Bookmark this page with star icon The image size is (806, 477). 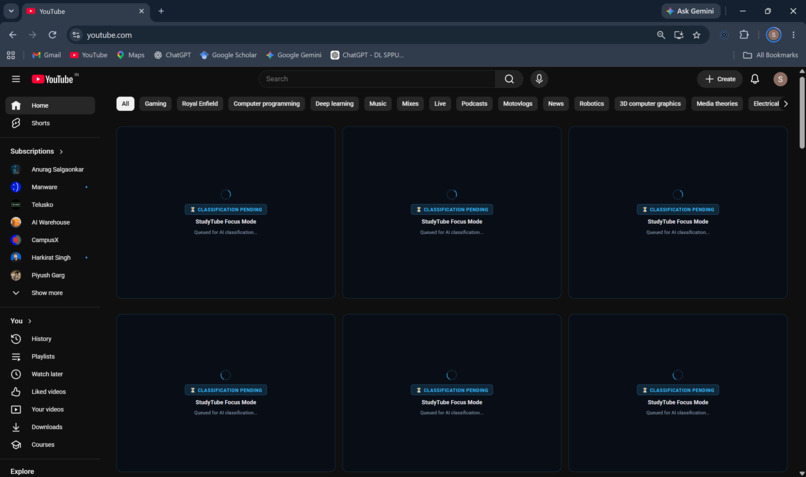click(x=697, y=35)
